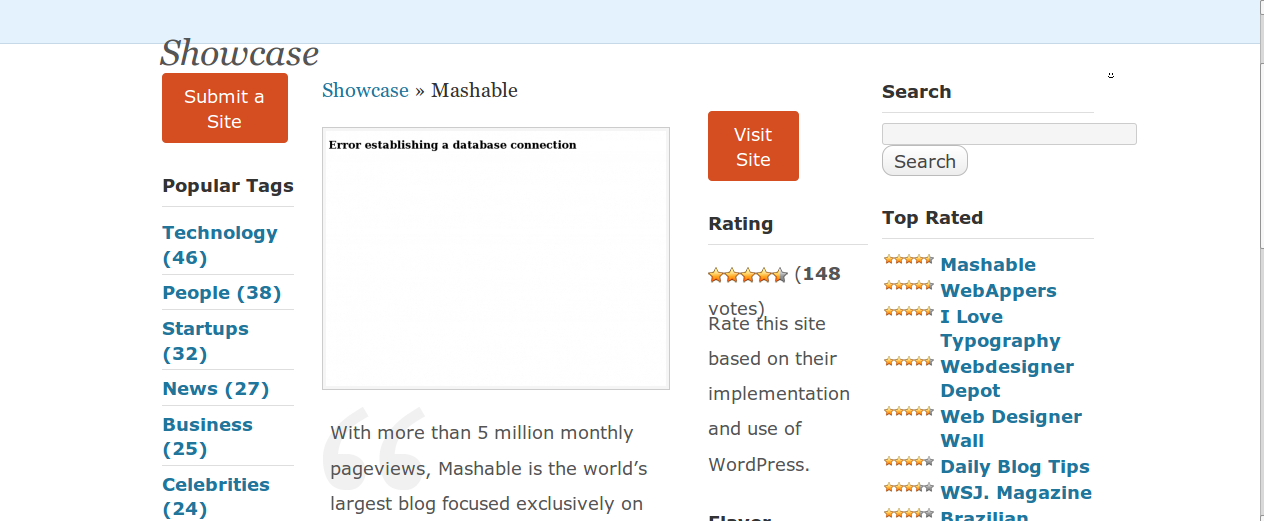Click the Mashable site screenshot thumbnail
1264x521 pixels.
coord(496,258)
